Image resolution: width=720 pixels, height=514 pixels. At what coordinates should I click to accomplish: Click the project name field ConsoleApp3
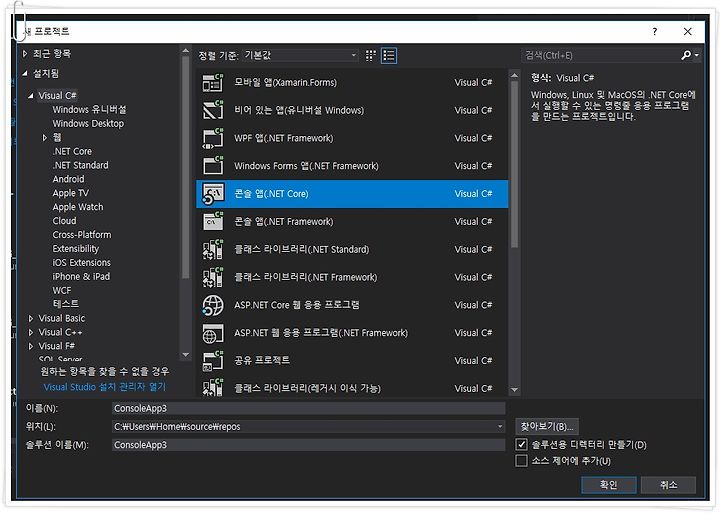309,408
